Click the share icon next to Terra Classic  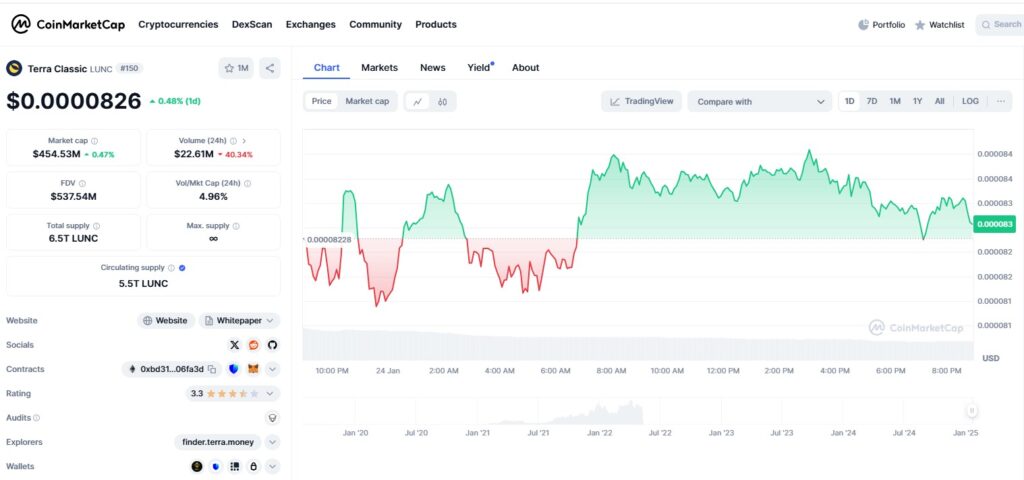(269, 68)
